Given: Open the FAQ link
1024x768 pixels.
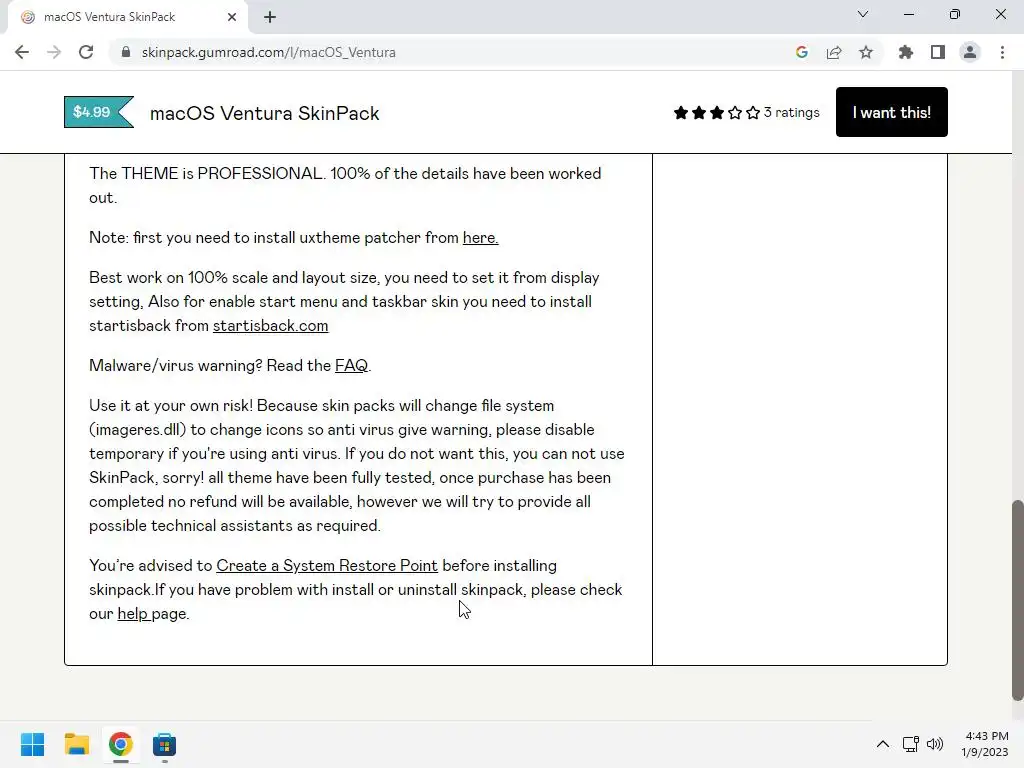Looking at the screenshot, I should coord(351,366).
